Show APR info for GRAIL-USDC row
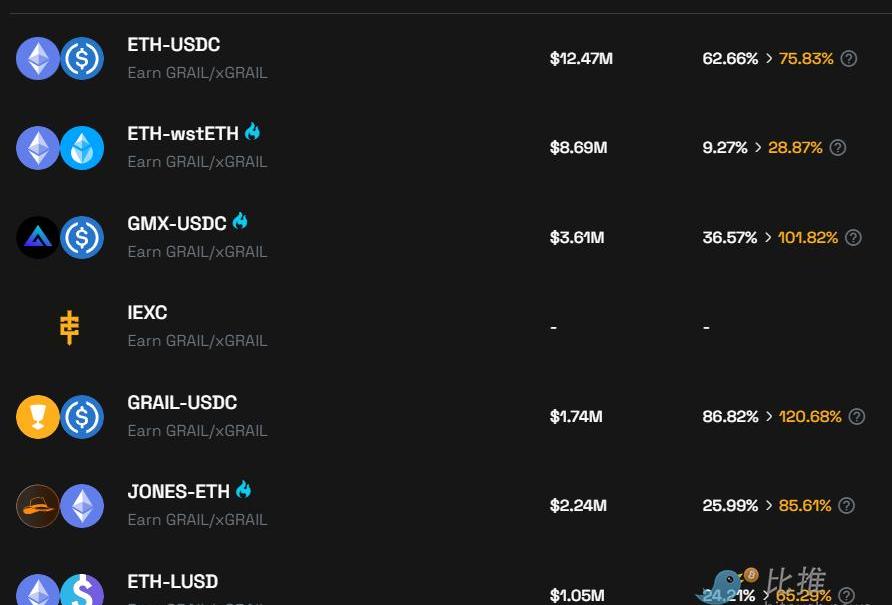The image size is (892, 605). click(856, 416)
